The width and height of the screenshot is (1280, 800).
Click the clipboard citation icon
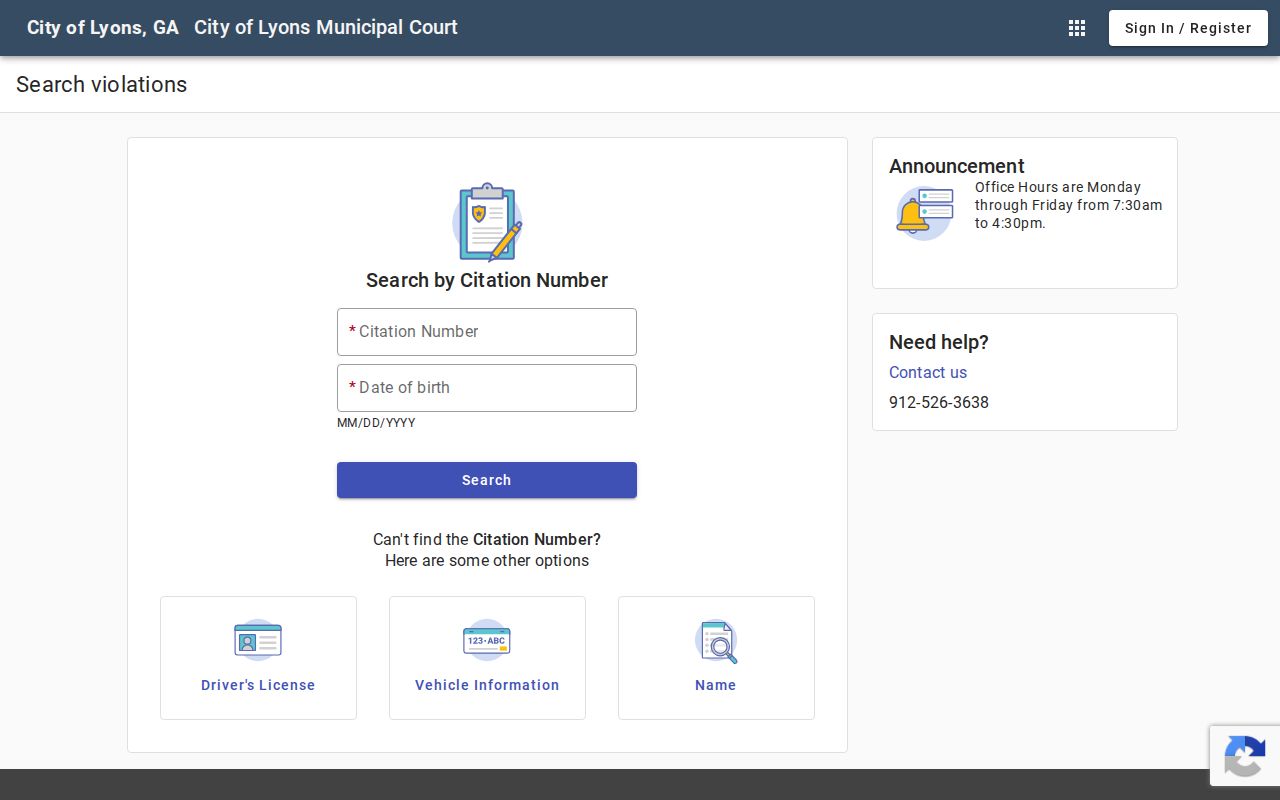(x=487, y=222)
